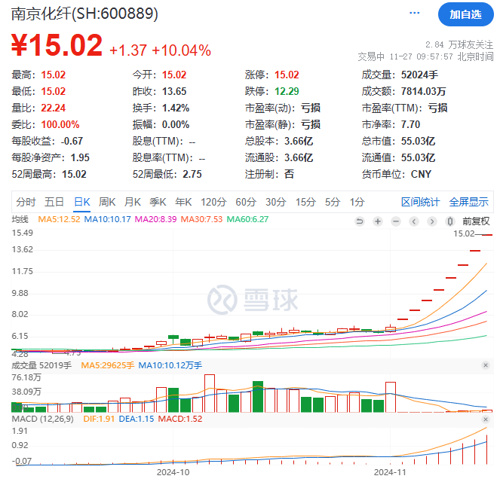Viewport: 500px width, 485px height.
Task: Open 区间统计 link
Action: (x=420, y=202)
